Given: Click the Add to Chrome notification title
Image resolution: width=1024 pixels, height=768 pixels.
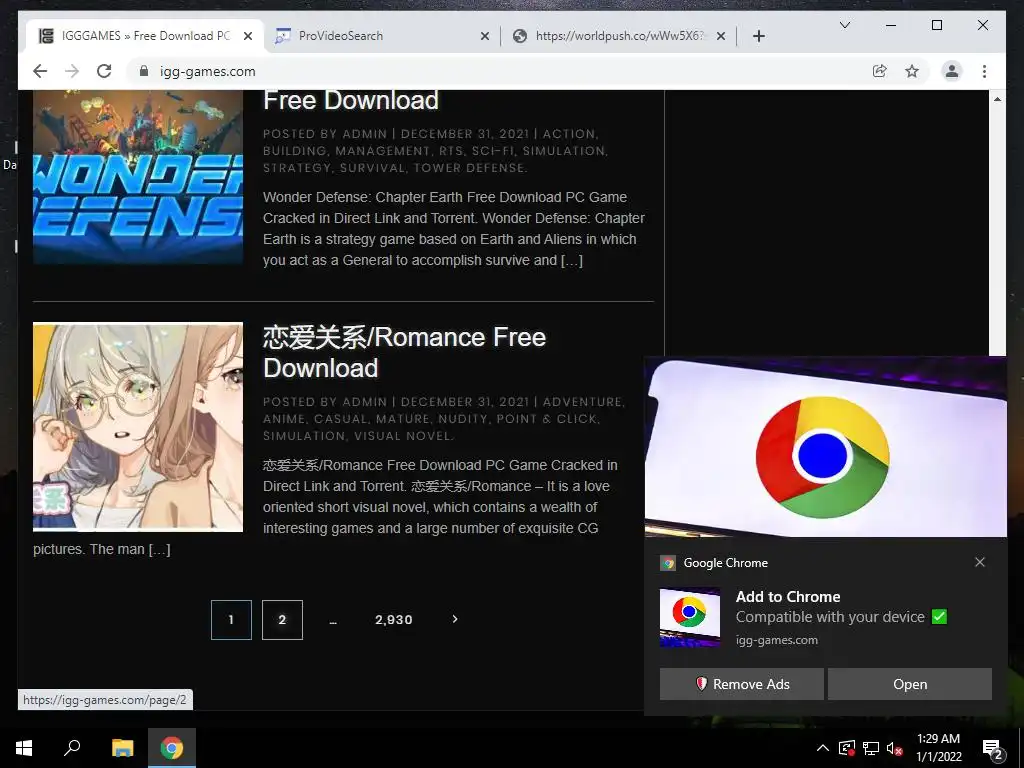Looking at the screenshot, I should pyautogui.click(x=788, y=596).
